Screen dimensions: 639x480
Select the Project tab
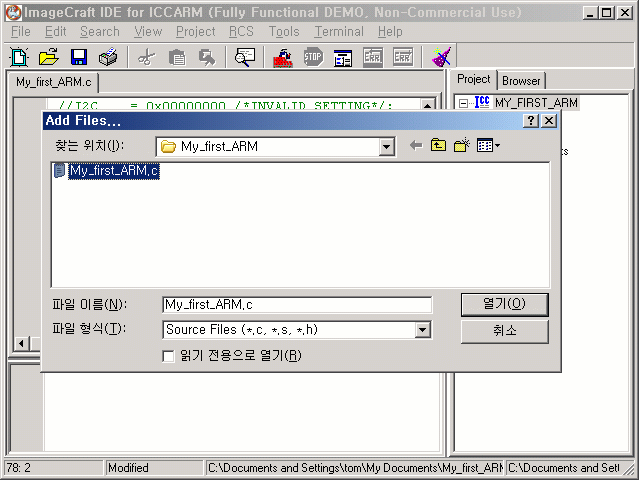(x=474, y=79)
